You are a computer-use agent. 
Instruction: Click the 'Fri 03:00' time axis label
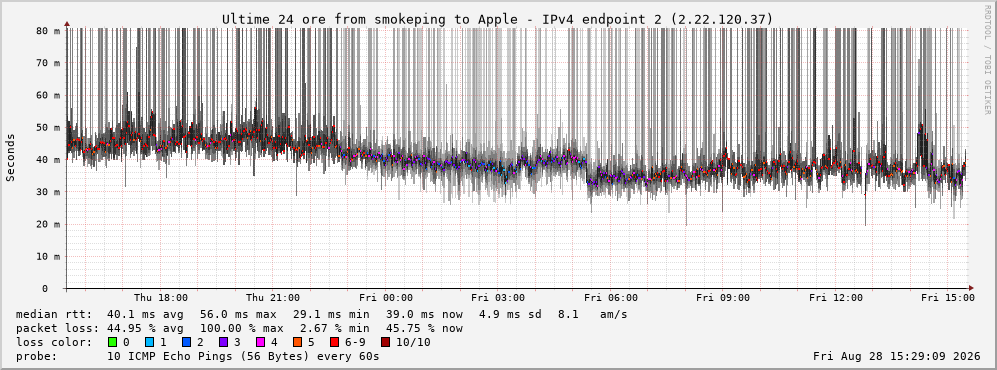pos(498,298)
